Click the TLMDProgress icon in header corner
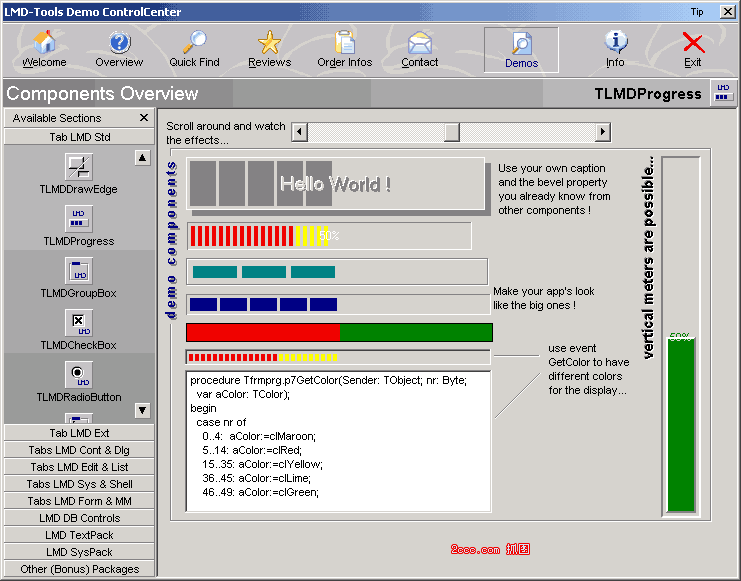Screen dimensions: 741x581 click(x=723, y=92)
